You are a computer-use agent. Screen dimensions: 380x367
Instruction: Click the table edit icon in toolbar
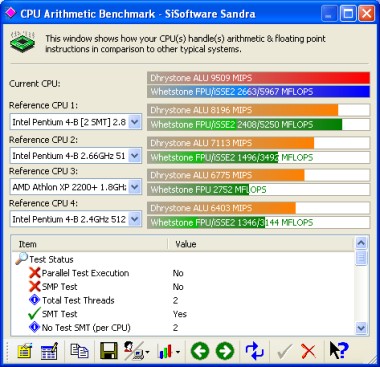49,351
